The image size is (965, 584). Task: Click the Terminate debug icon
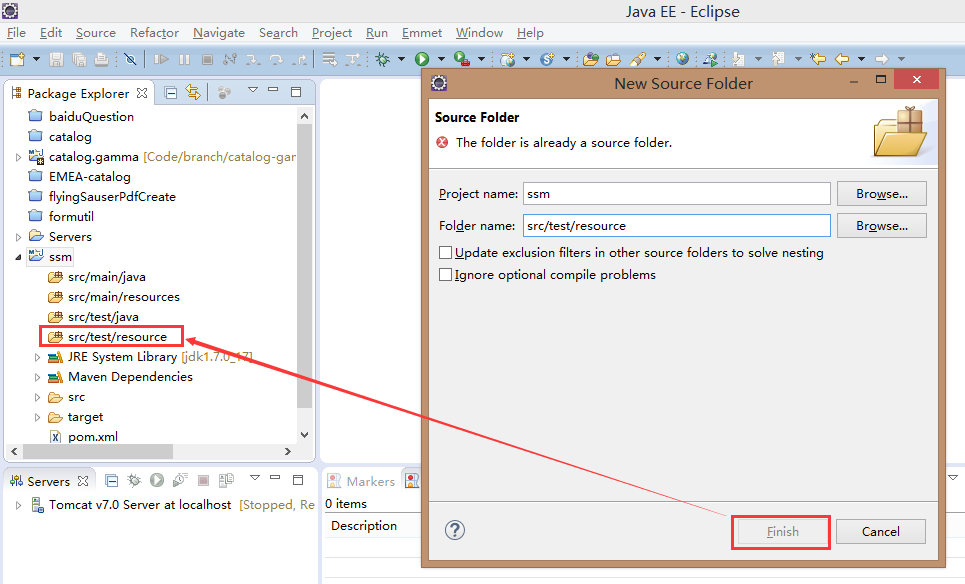click(207, 59)
